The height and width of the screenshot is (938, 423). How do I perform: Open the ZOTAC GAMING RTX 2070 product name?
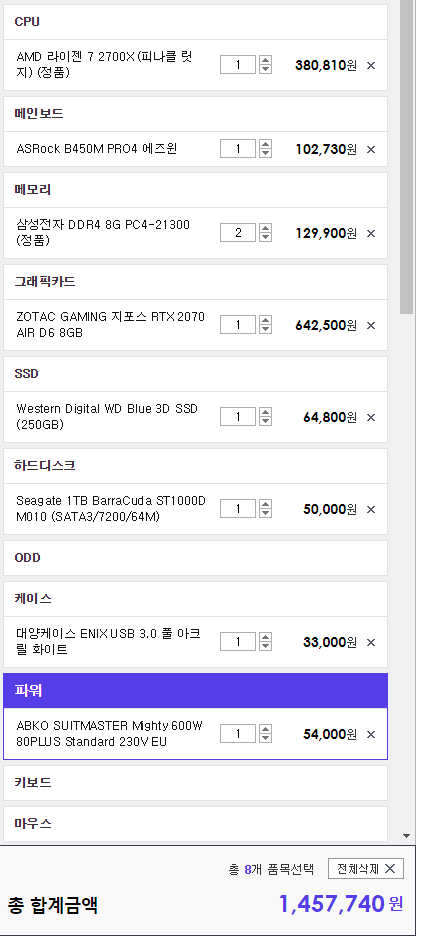point(110,325)
